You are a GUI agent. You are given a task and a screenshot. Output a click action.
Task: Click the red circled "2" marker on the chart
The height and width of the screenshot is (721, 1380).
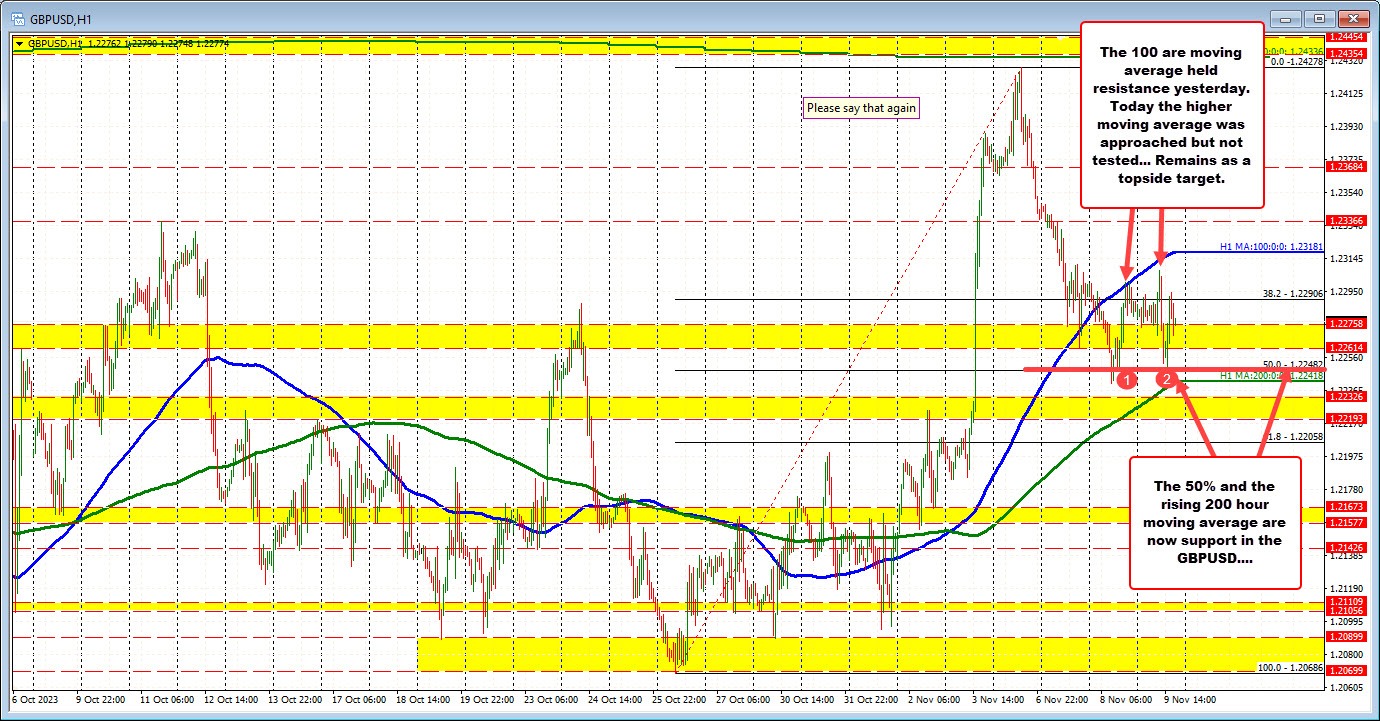pyautogui.click(x=1166, y=379)
